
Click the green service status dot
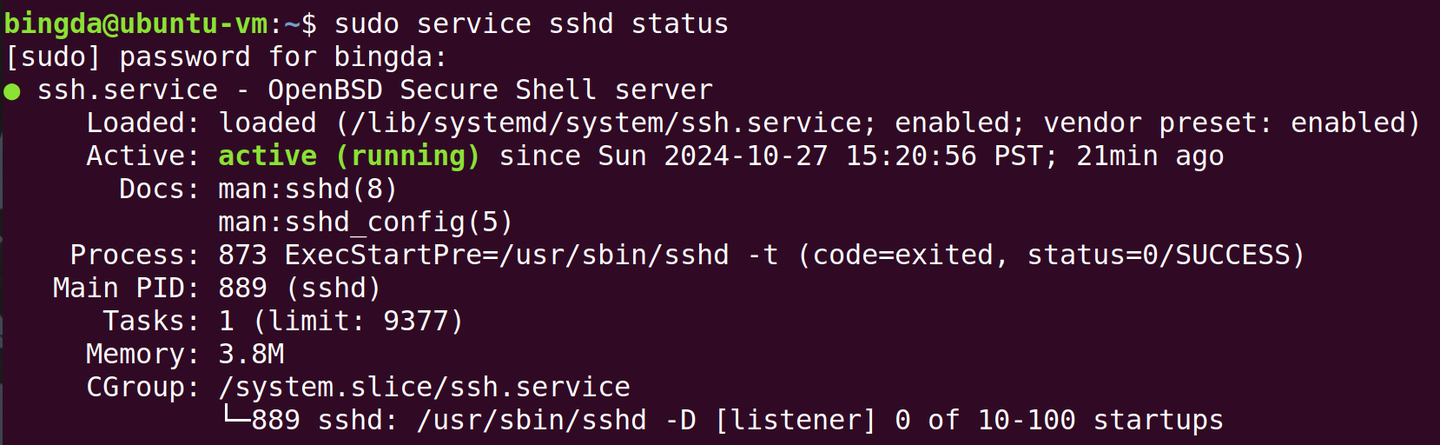12,91
